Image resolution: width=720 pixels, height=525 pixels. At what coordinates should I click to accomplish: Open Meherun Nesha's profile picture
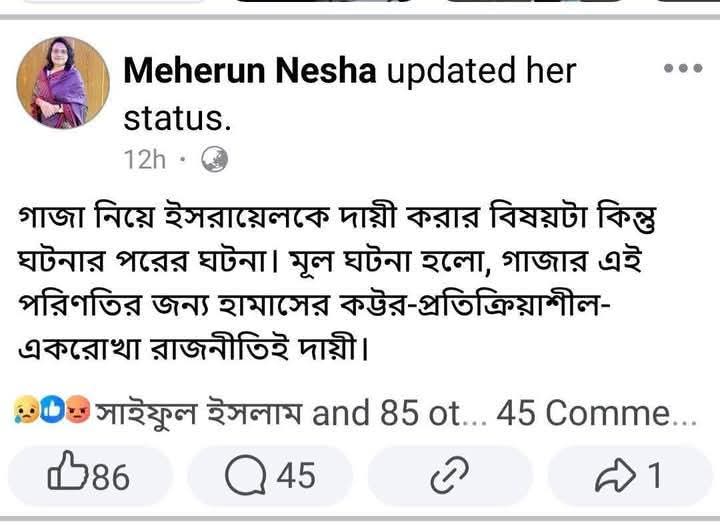[63, 82]
